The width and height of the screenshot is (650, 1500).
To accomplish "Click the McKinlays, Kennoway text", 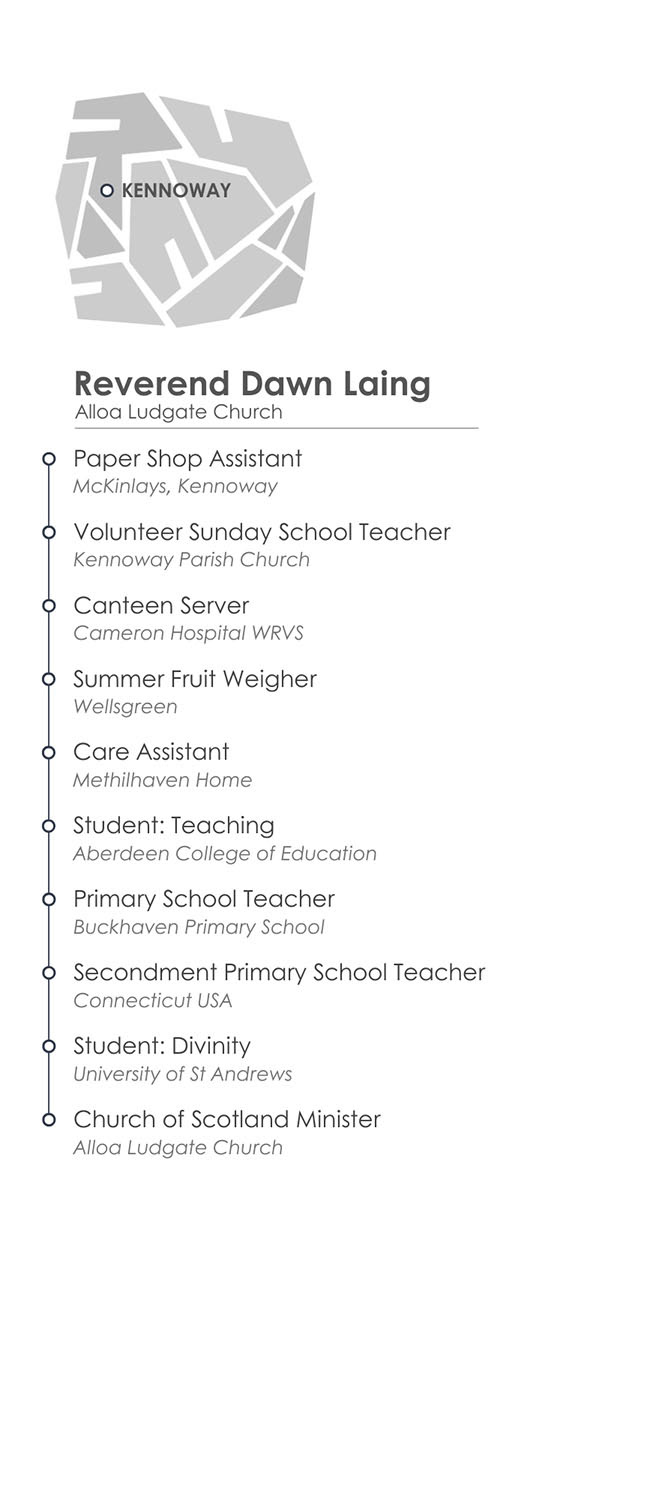I will (x=175, y=487).
